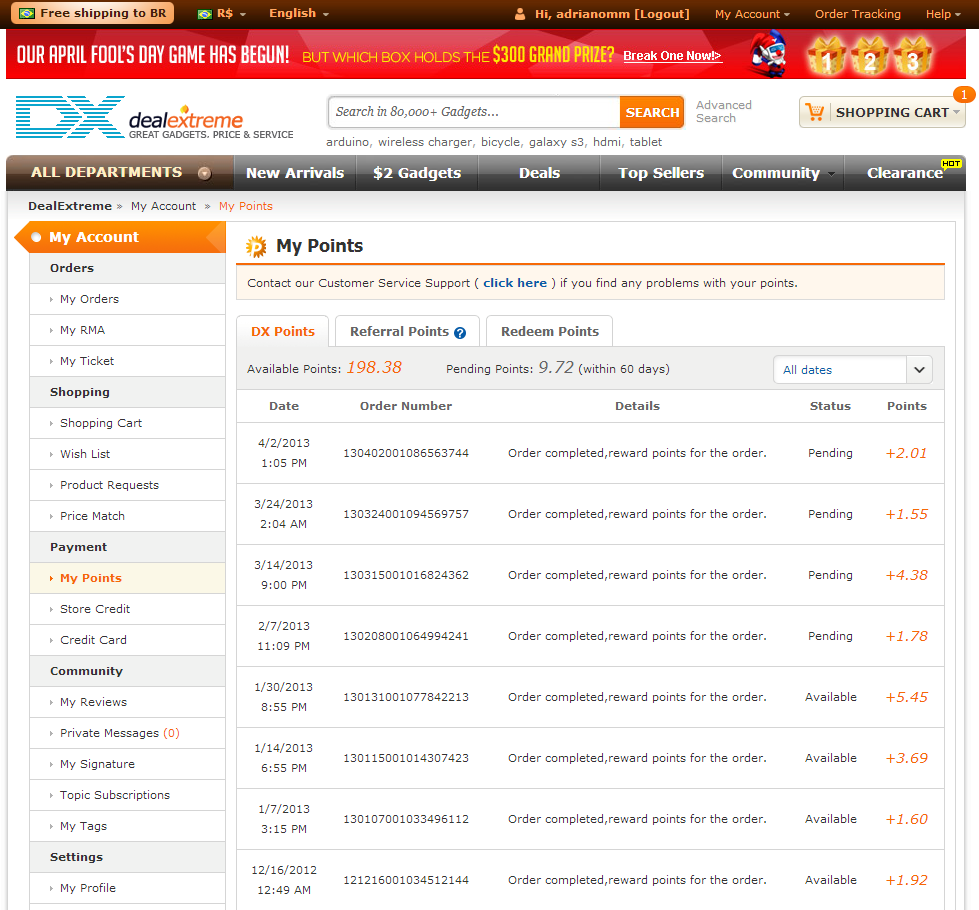Viewport: 979px width, 910px height.
Task: Open My Tags in sidebar
Action: pos(127,826)
